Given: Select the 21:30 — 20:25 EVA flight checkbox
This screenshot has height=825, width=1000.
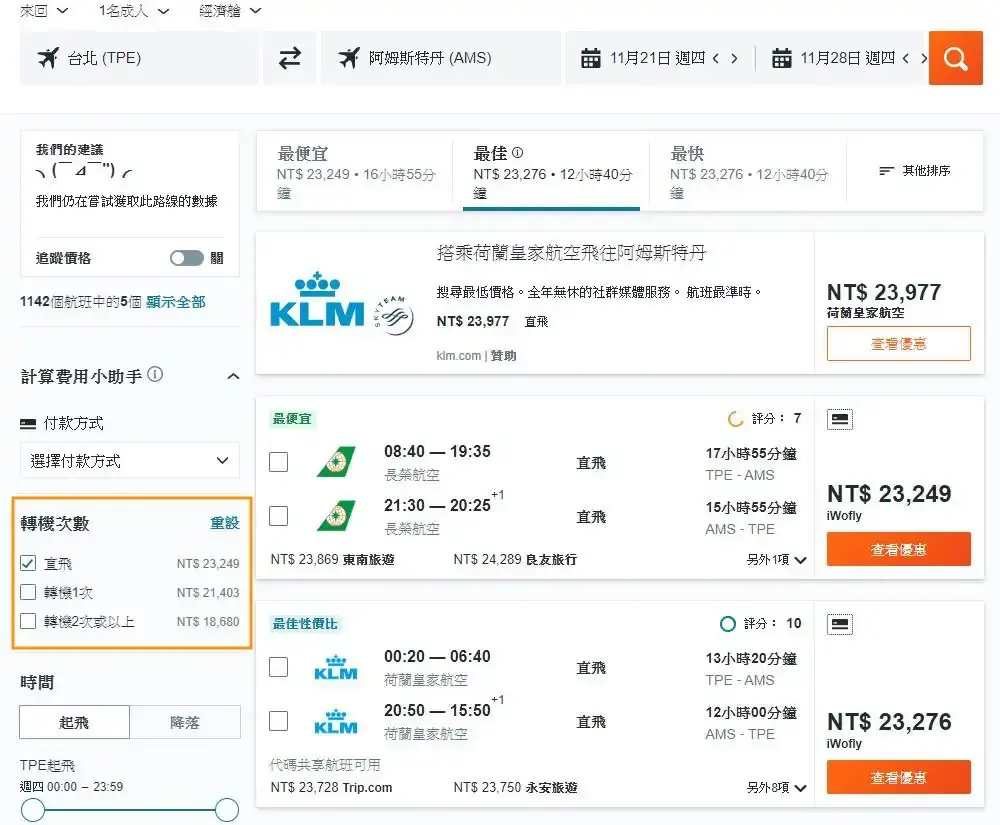Looking at the screenshot, I should tap(279, 516).
